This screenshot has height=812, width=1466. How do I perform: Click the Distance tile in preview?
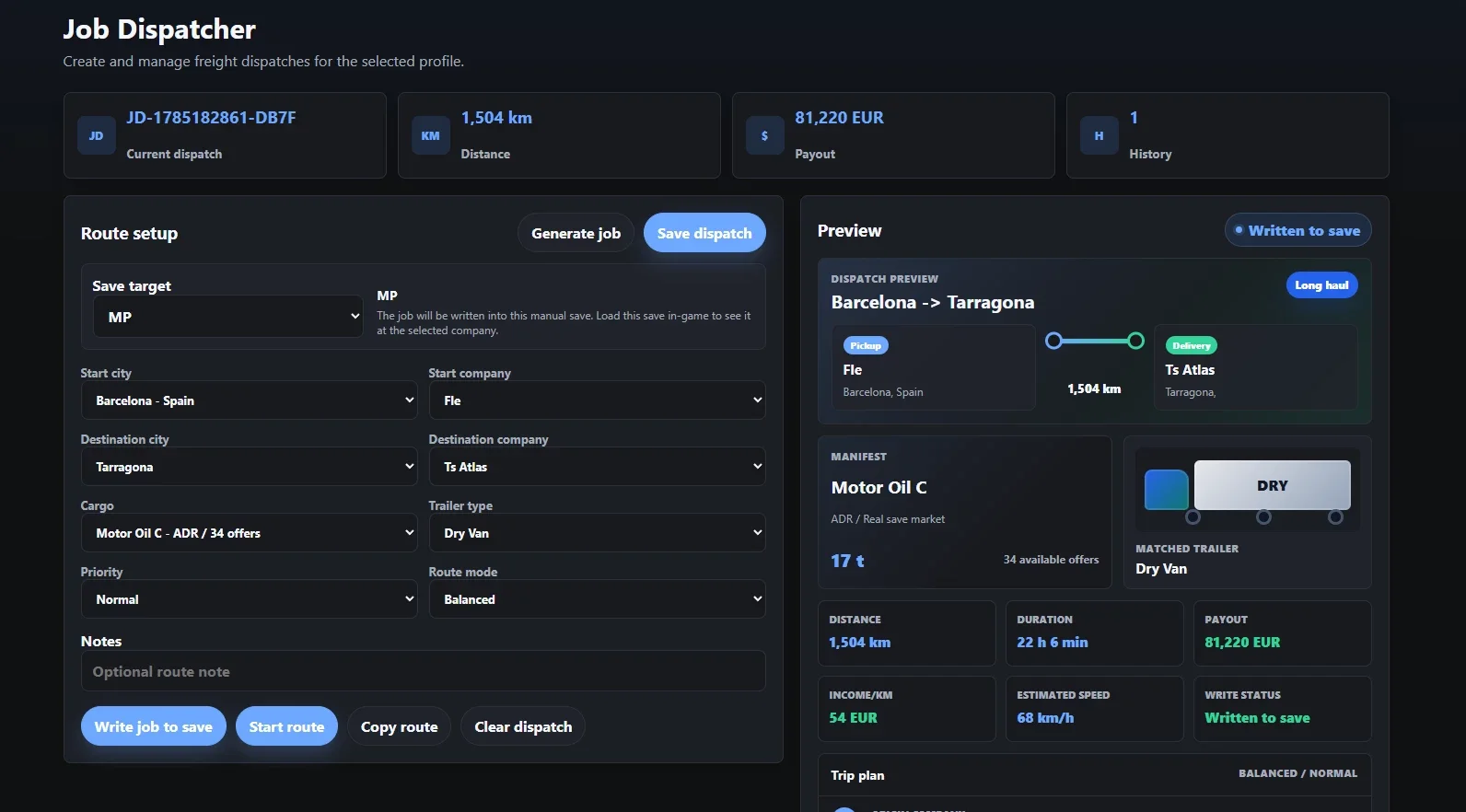906,633
